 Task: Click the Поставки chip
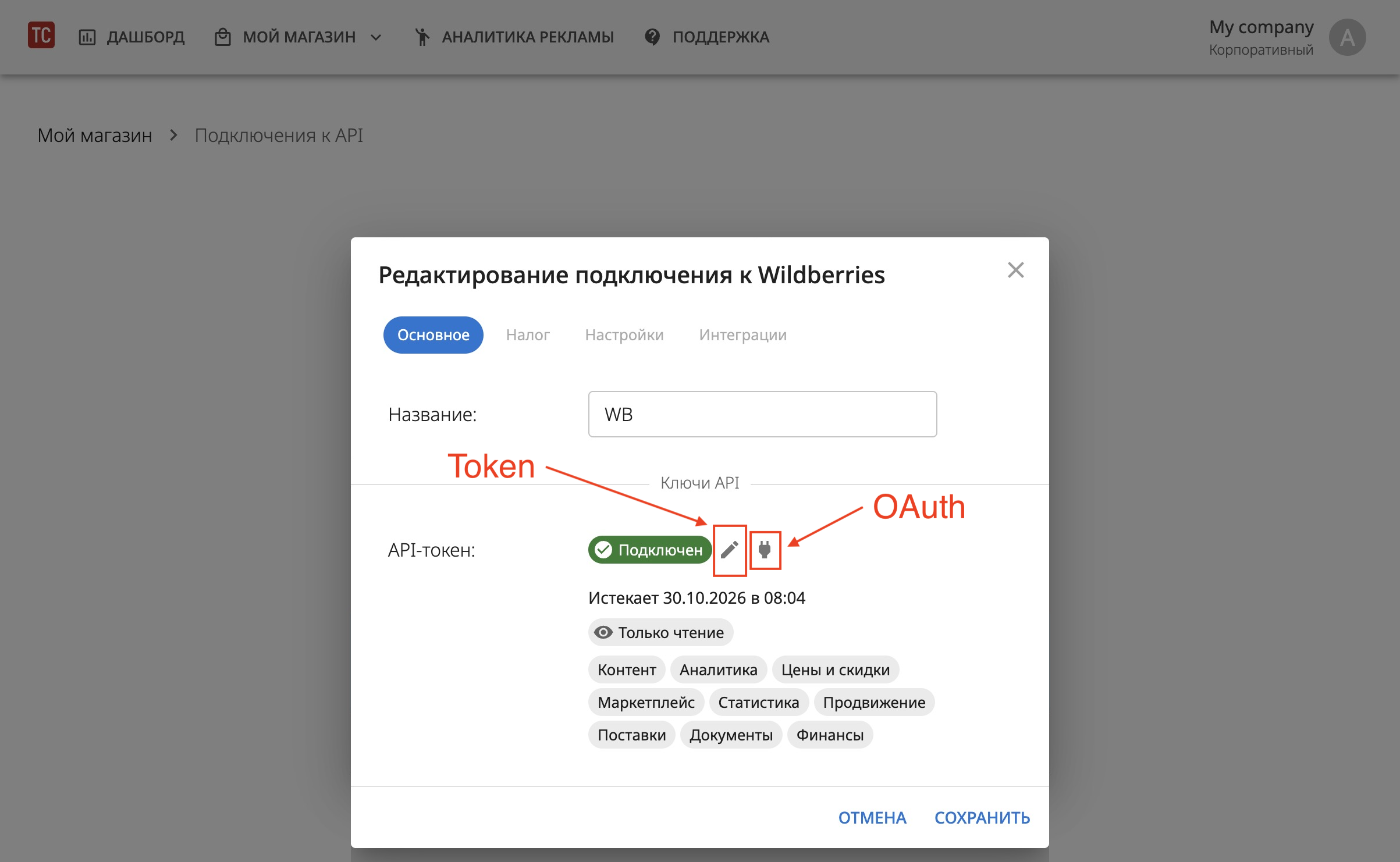tap(632, 735)
